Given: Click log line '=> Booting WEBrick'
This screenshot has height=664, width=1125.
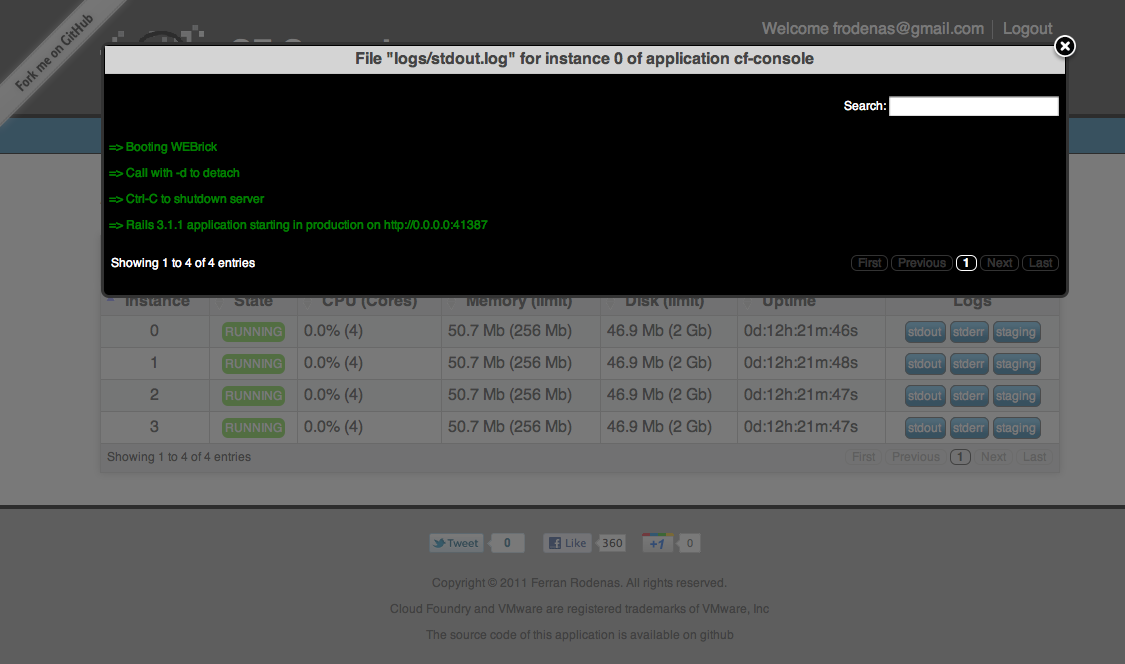Looking at the screenshot, I should 163,147.
